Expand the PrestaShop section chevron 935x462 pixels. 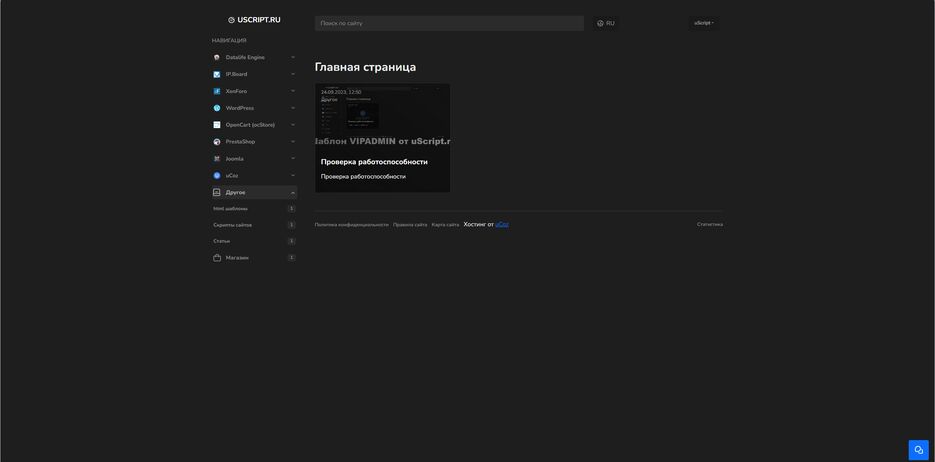[293, 142]
